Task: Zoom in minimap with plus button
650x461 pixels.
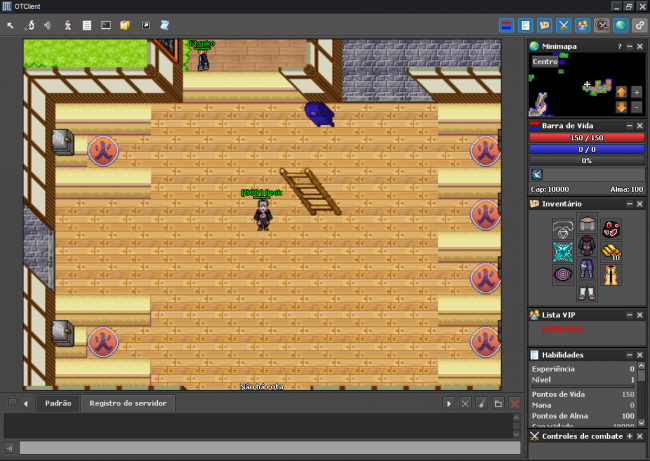Action: coord(637,92)
